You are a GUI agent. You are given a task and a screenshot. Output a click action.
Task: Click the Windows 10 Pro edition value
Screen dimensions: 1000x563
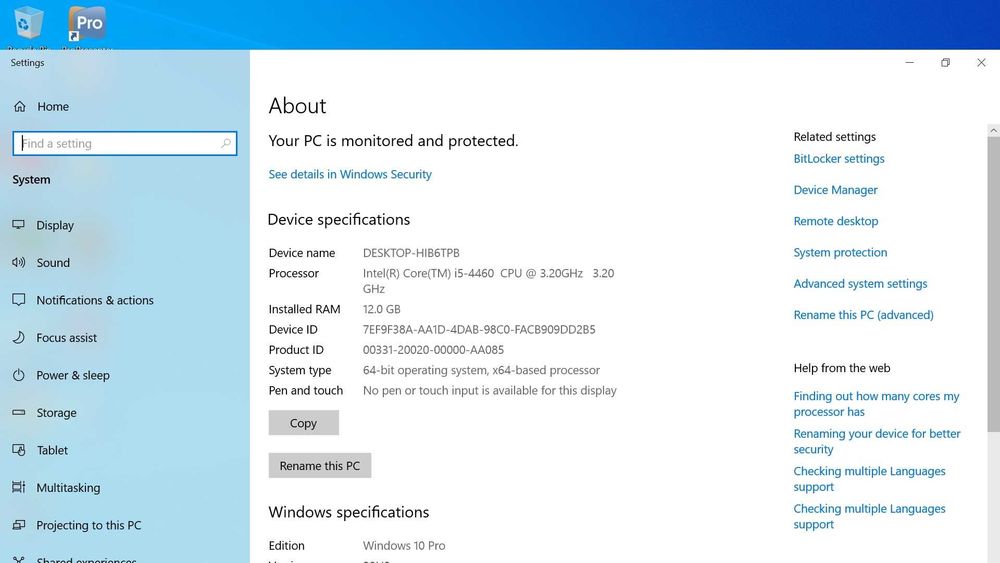404,546
